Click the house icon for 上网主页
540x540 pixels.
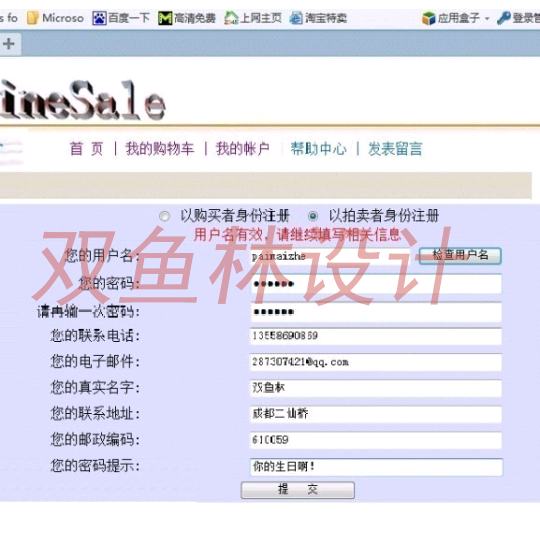(x=231, y=18)
